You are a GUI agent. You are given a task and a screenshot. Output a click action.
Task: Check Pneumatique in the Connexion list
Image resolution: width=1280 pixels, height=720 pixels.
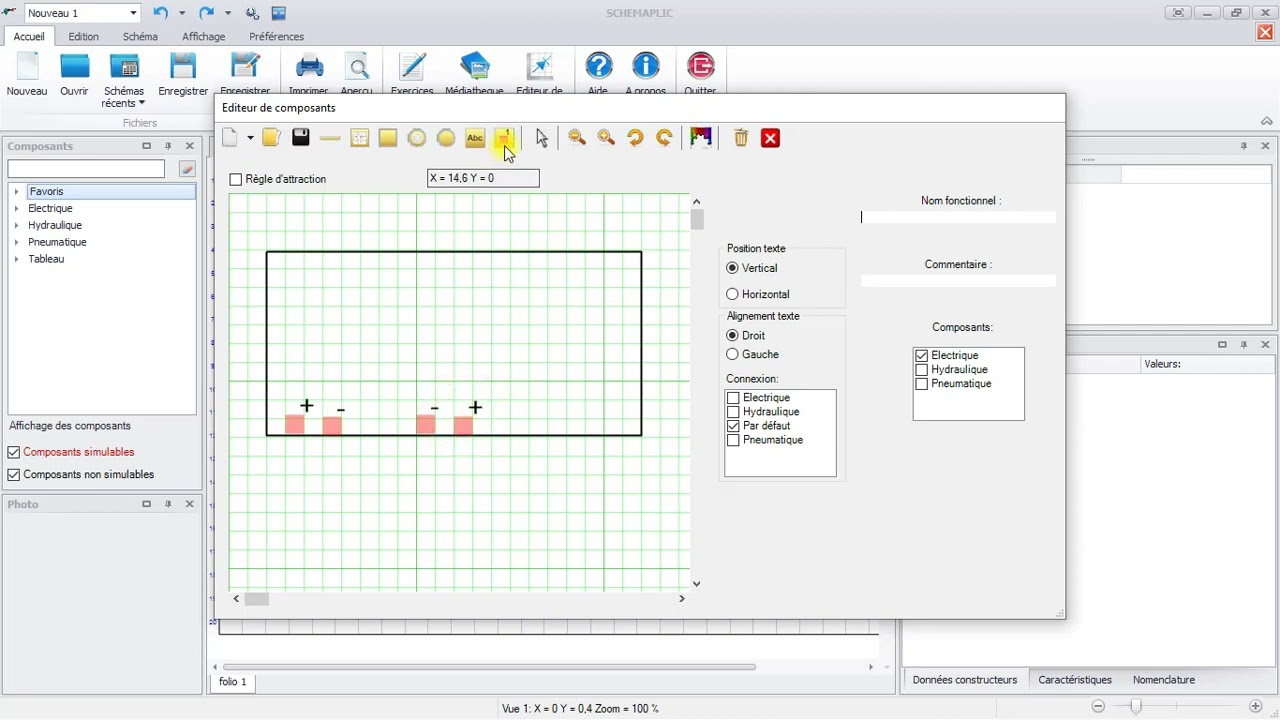click(733, 440)
